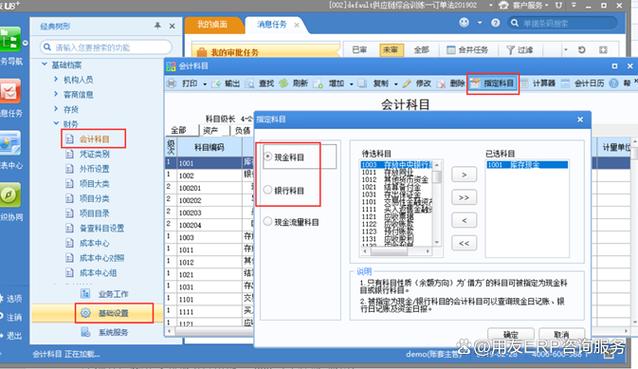Switch to the 消息任务 tab
This screenshot has height=369, width=638.
[x=272, y=24]
